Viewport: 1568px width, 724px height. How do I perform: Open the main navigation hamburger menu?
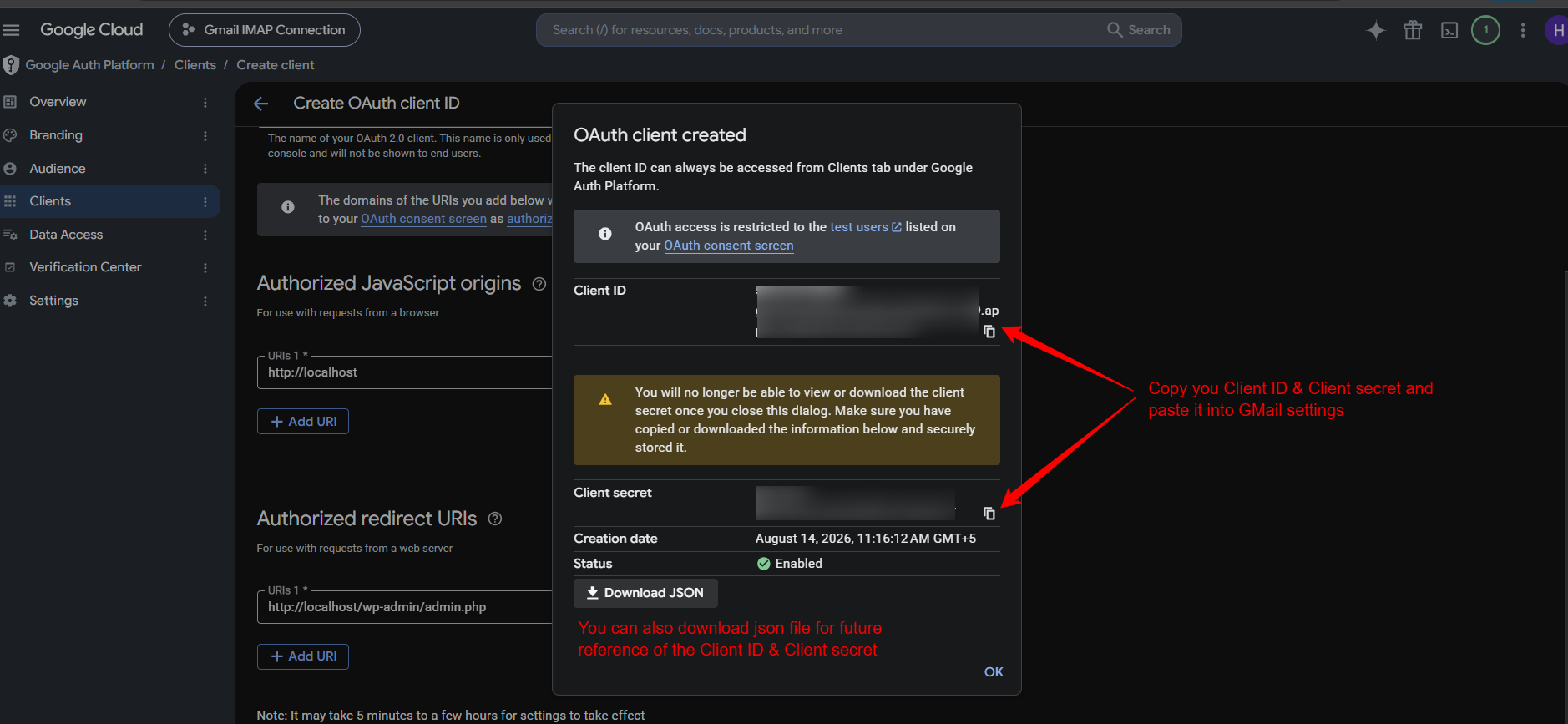pos(11,30)
